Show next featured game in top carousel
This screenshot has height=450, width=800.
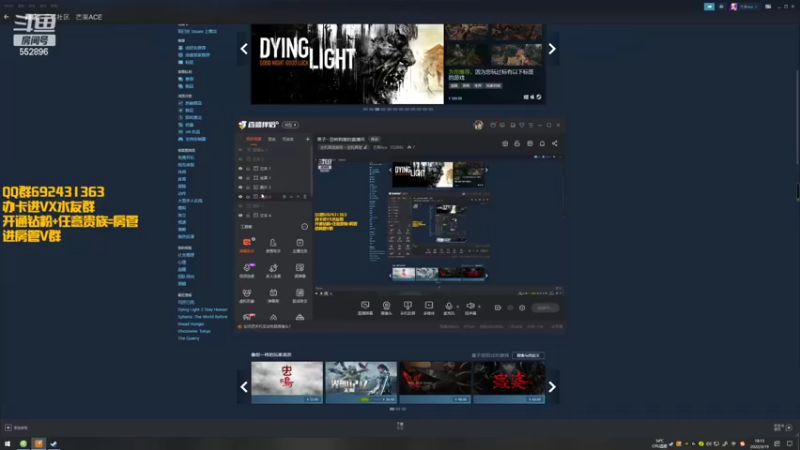click(x=552, y=49)
